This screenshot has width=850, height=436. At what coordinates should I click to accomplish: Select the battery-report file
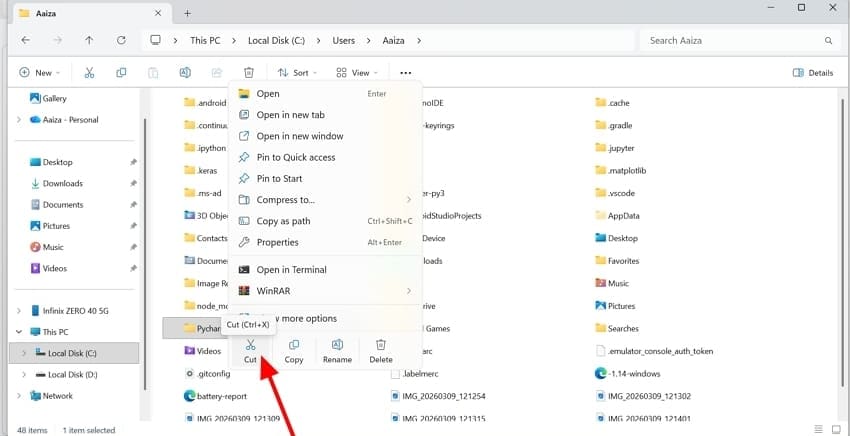click(x=216, y=396)
